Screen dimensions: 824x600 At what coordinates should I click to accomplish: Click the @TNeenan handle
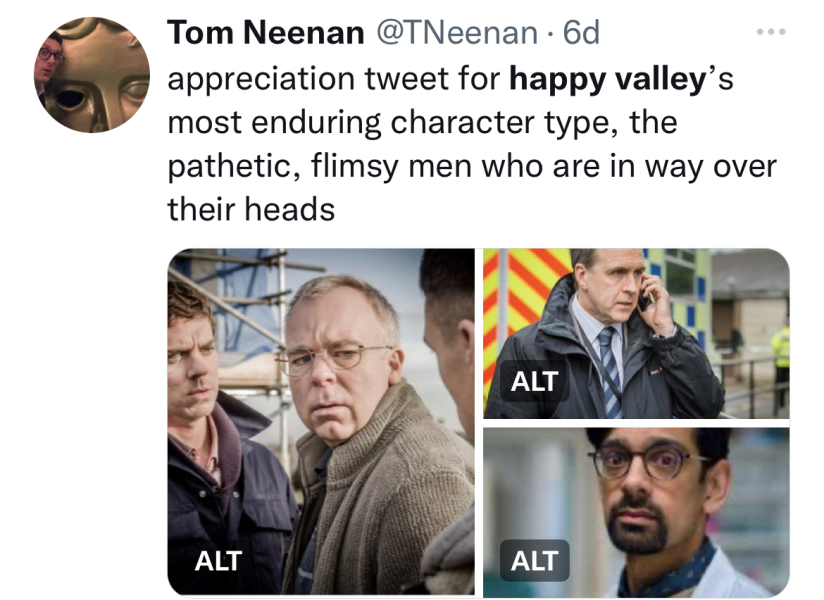(x=450, y=32)
